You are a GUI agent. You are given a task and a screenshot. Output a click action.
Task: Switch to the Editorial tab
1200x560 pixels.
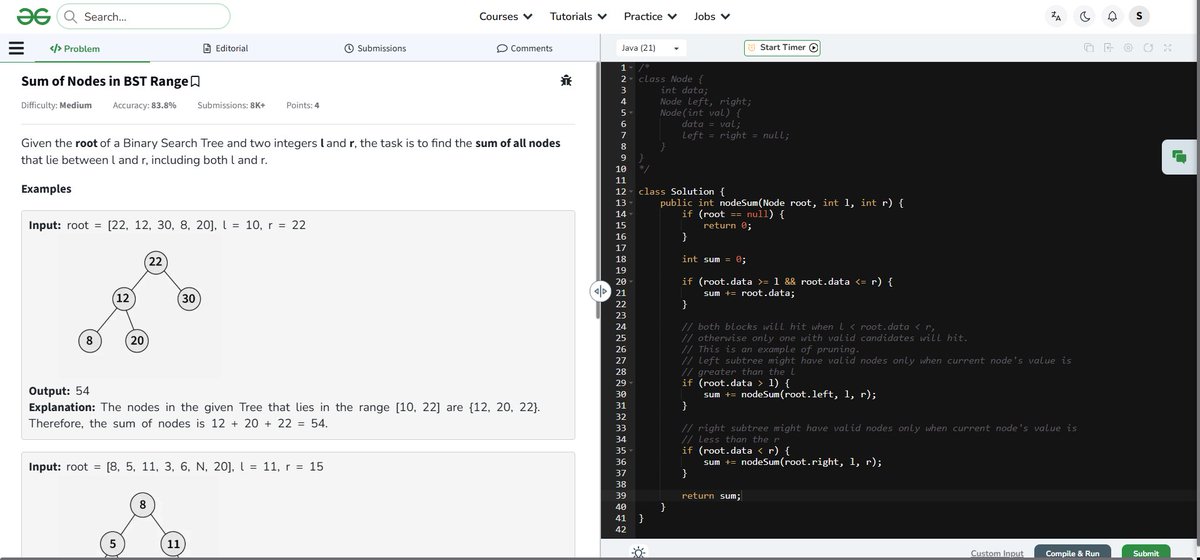tap(225, 48)
